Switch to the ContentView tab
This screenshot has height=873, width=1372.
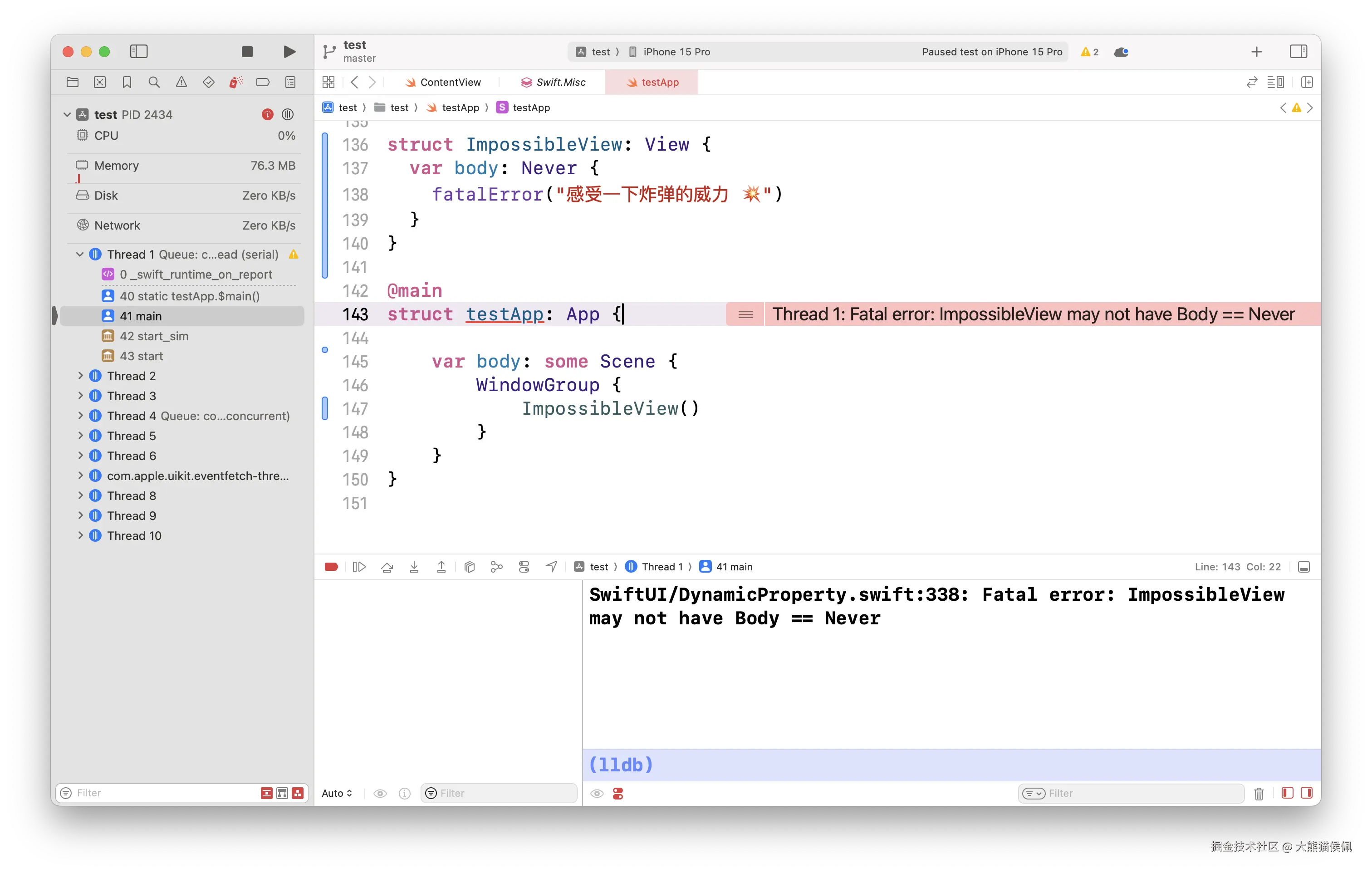click(450, 82)
